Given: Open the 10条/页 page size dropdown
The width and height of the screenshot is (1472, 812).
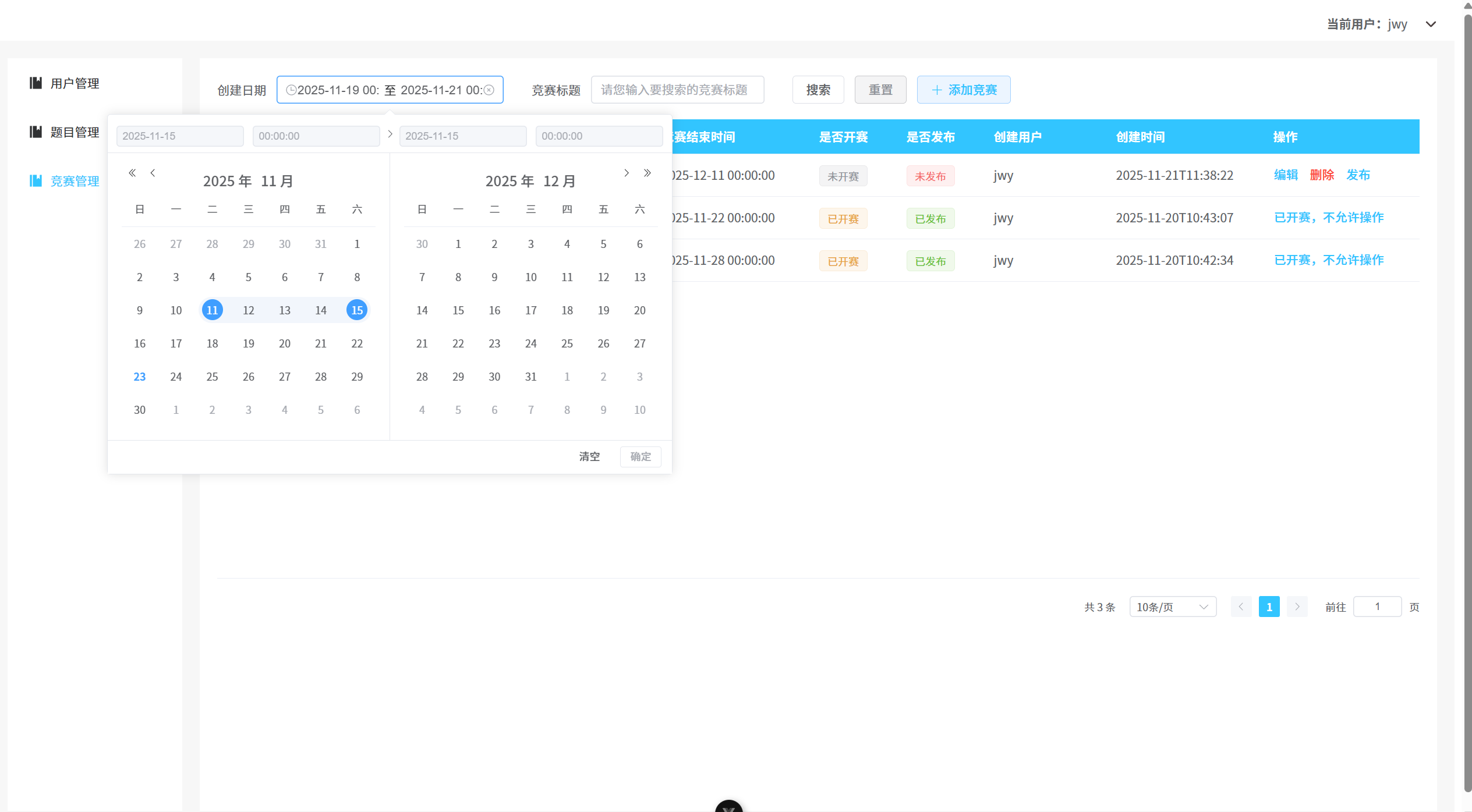Looking at the screenshot, I should (x=1172, y=607).
